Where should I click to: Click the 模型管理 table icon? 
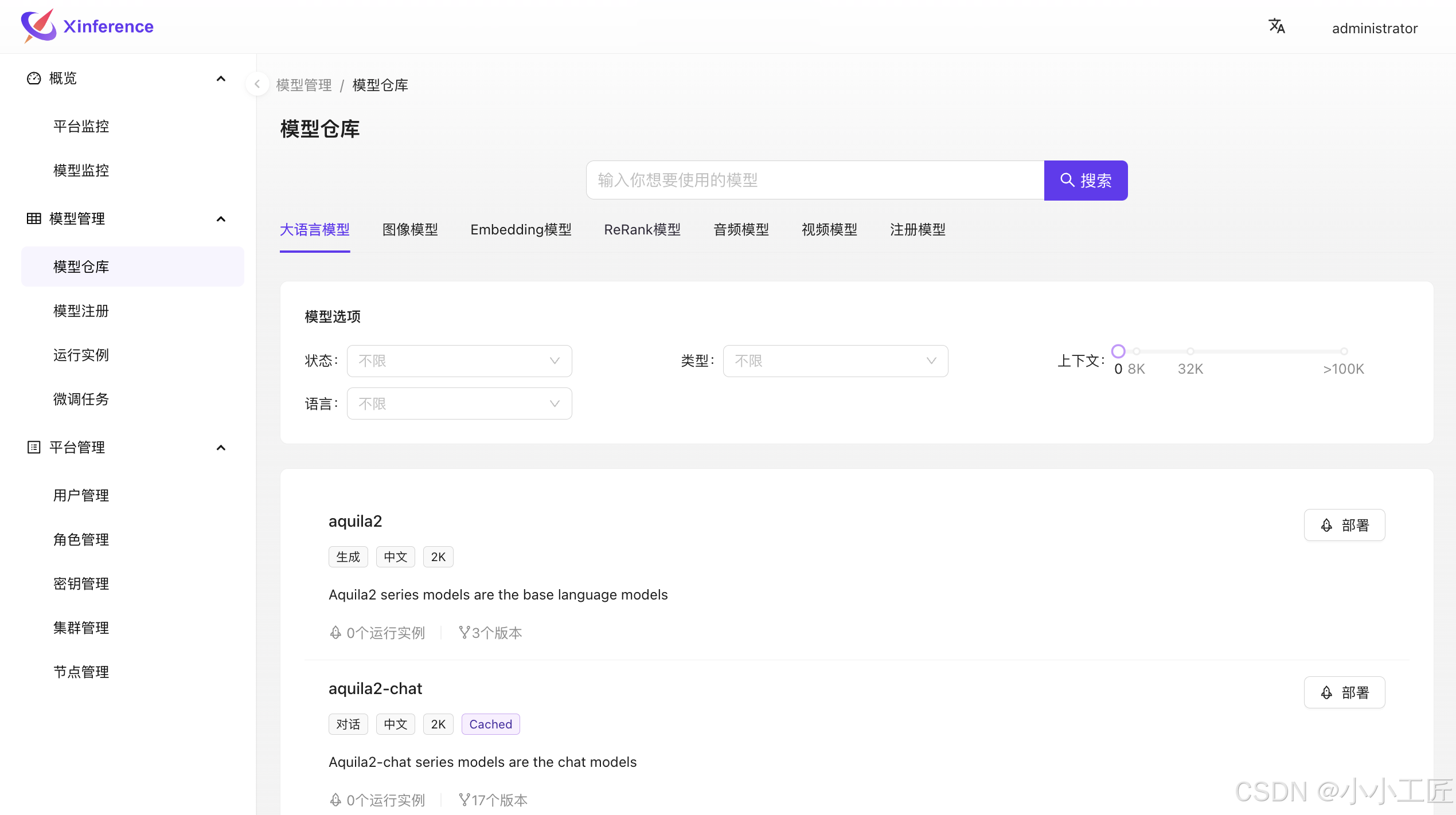tap(34, 218)
